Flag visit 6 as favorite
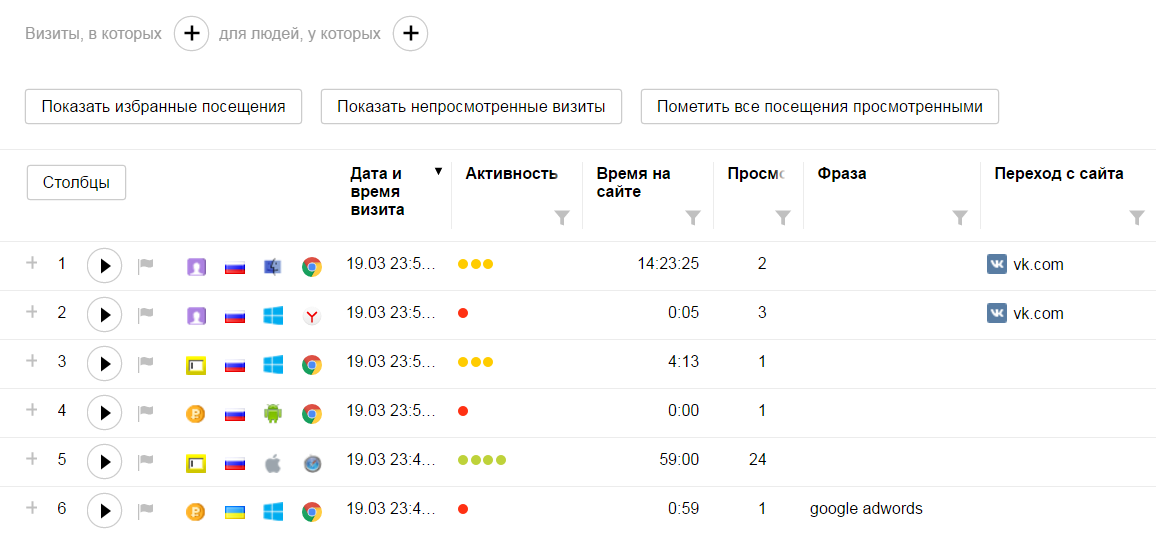This screenshot has width=1156, height=533. [x=146, y=510]
